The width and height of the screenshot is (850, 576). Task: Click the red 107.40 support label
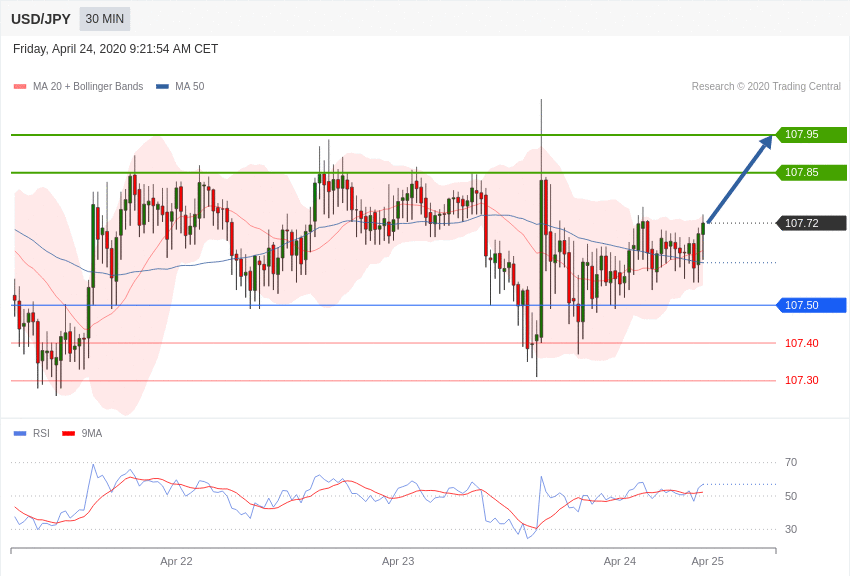tap(801, 343)
